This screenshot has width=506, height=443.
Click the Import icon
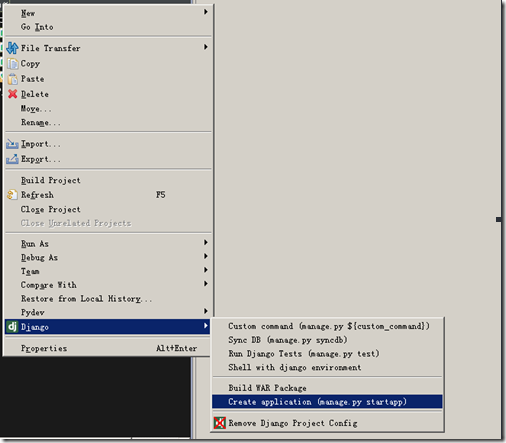click(12, 144)
